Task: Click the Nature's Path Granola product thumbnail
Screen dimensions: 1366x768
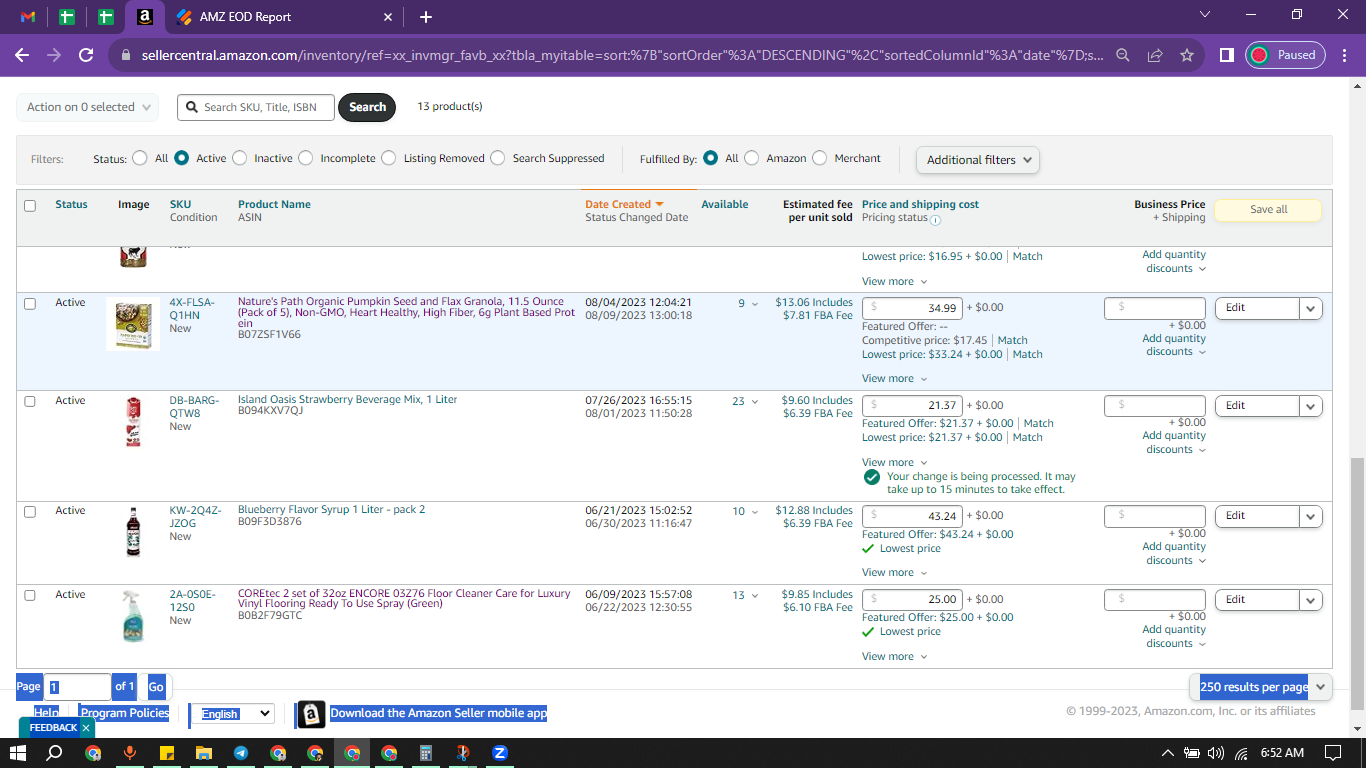Action: click(x=133, y=324)
